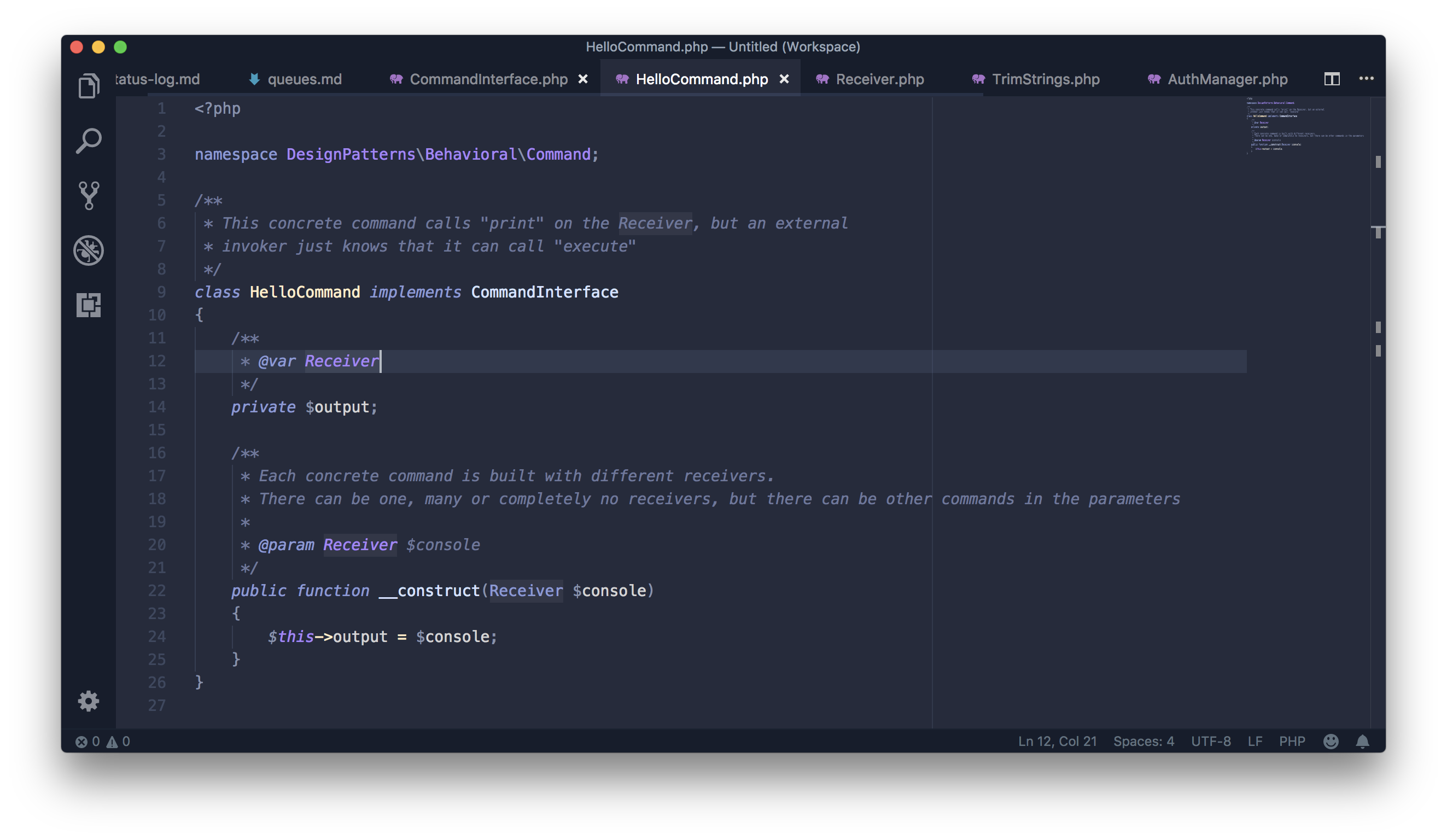The image size is (1447, 840).
Task: Open the Explorer files view
Action: pos(89,85)
